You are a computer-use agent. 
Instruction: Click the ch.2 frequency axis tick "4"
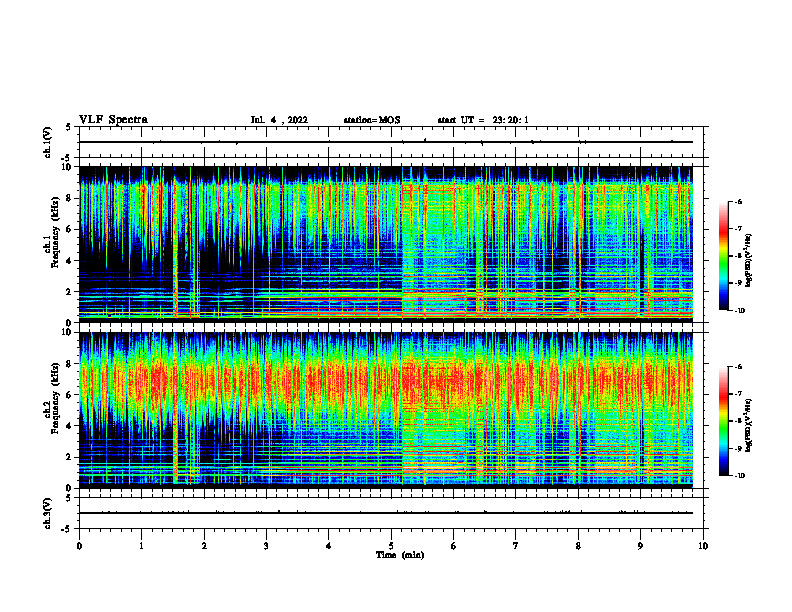(70, 426)
